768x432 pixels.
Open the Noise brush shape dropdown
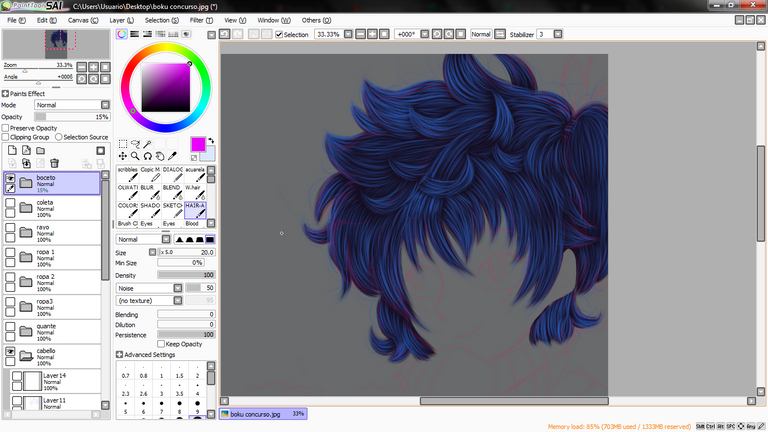click(149, 288)
